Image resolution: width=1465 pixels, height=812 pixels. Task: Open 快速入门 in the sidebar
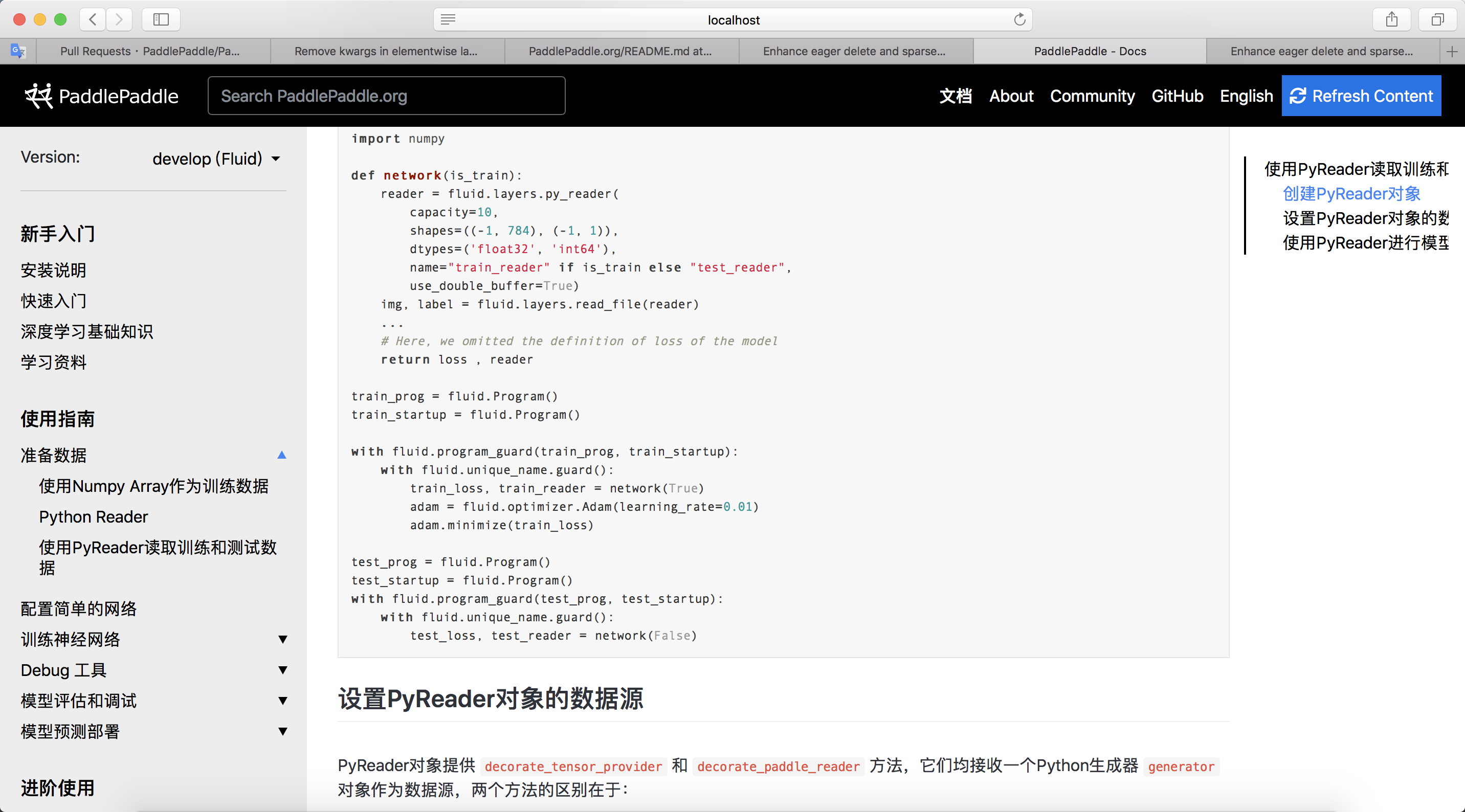pos(54,301)
